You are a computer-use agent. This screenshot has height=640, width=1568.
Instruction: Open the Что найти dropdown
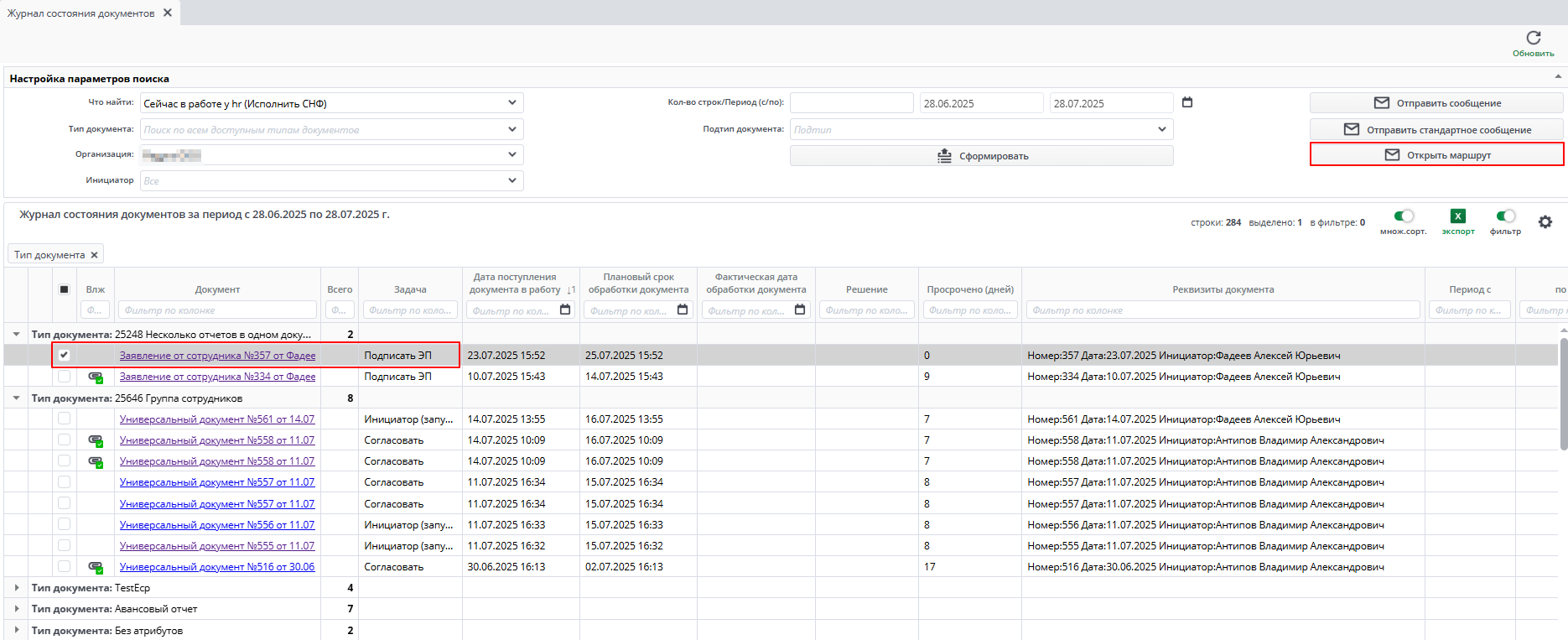pos(511,103)
